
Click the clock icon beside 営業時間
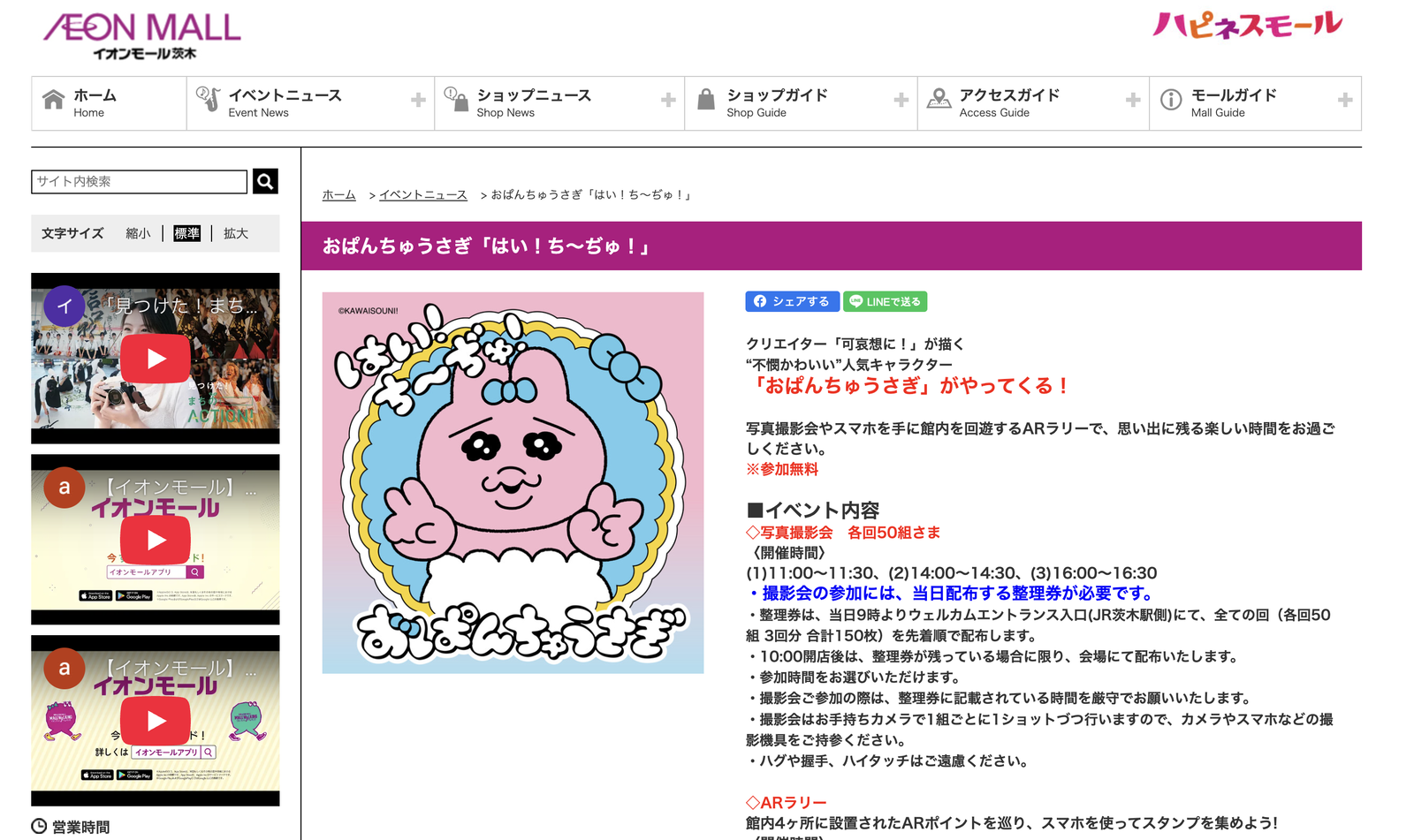39,827
